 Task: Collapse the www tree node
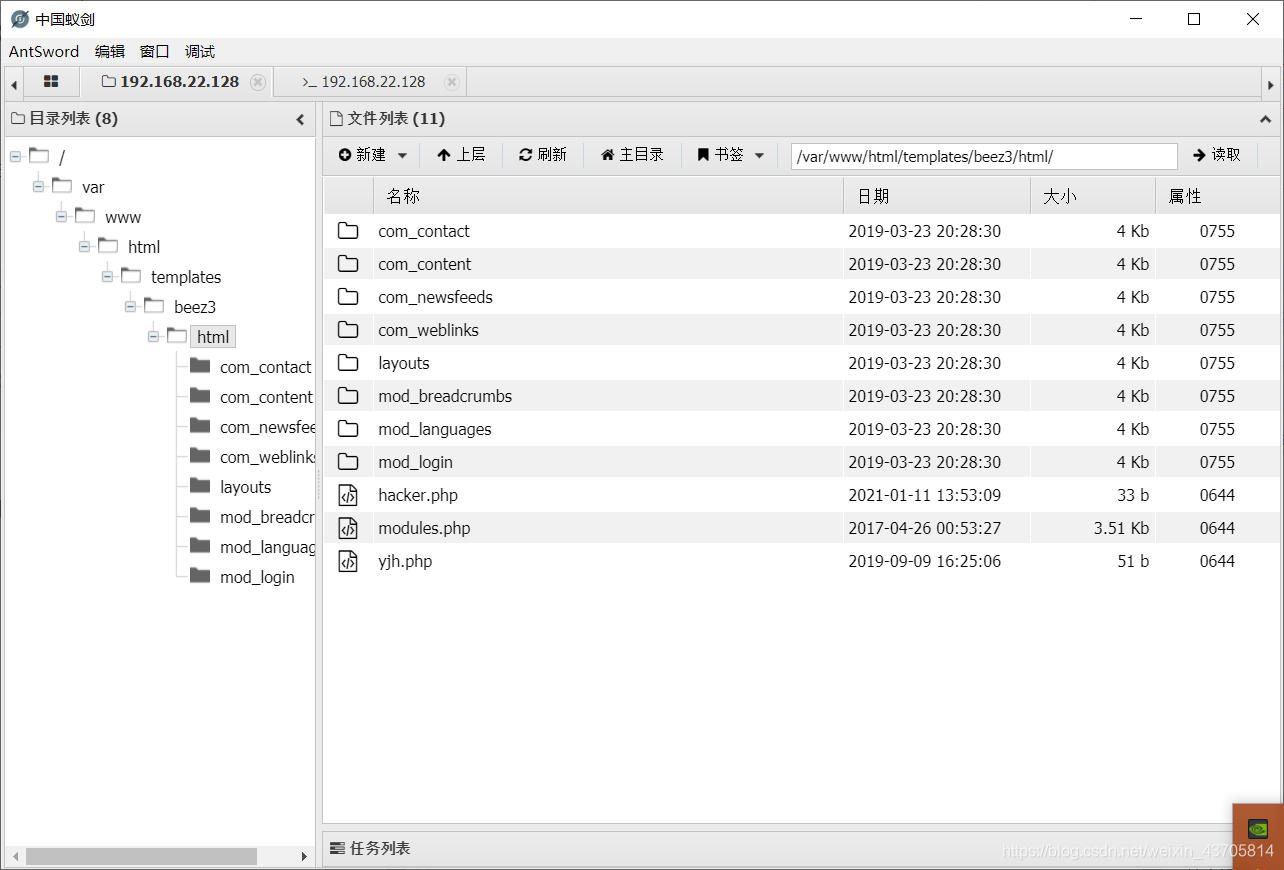point(62,217)
